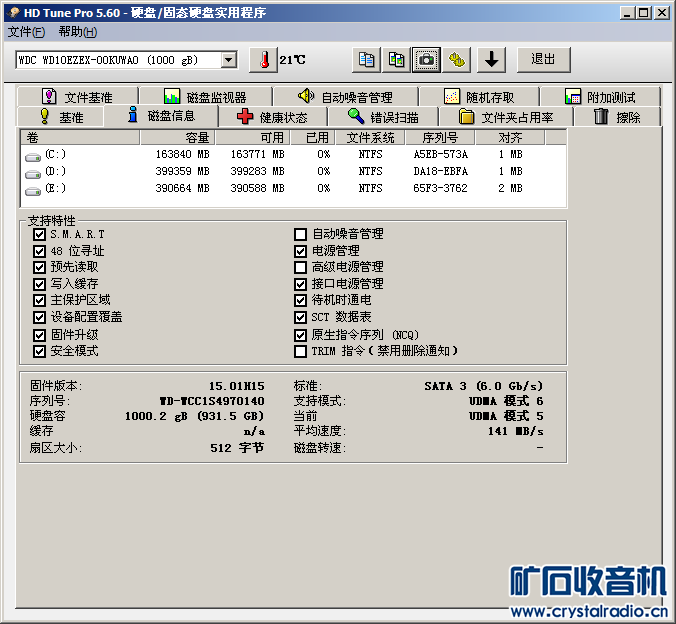Select the (C:) volume row
The width and height of the screenshot is (676, 624).
click(293, 154)
